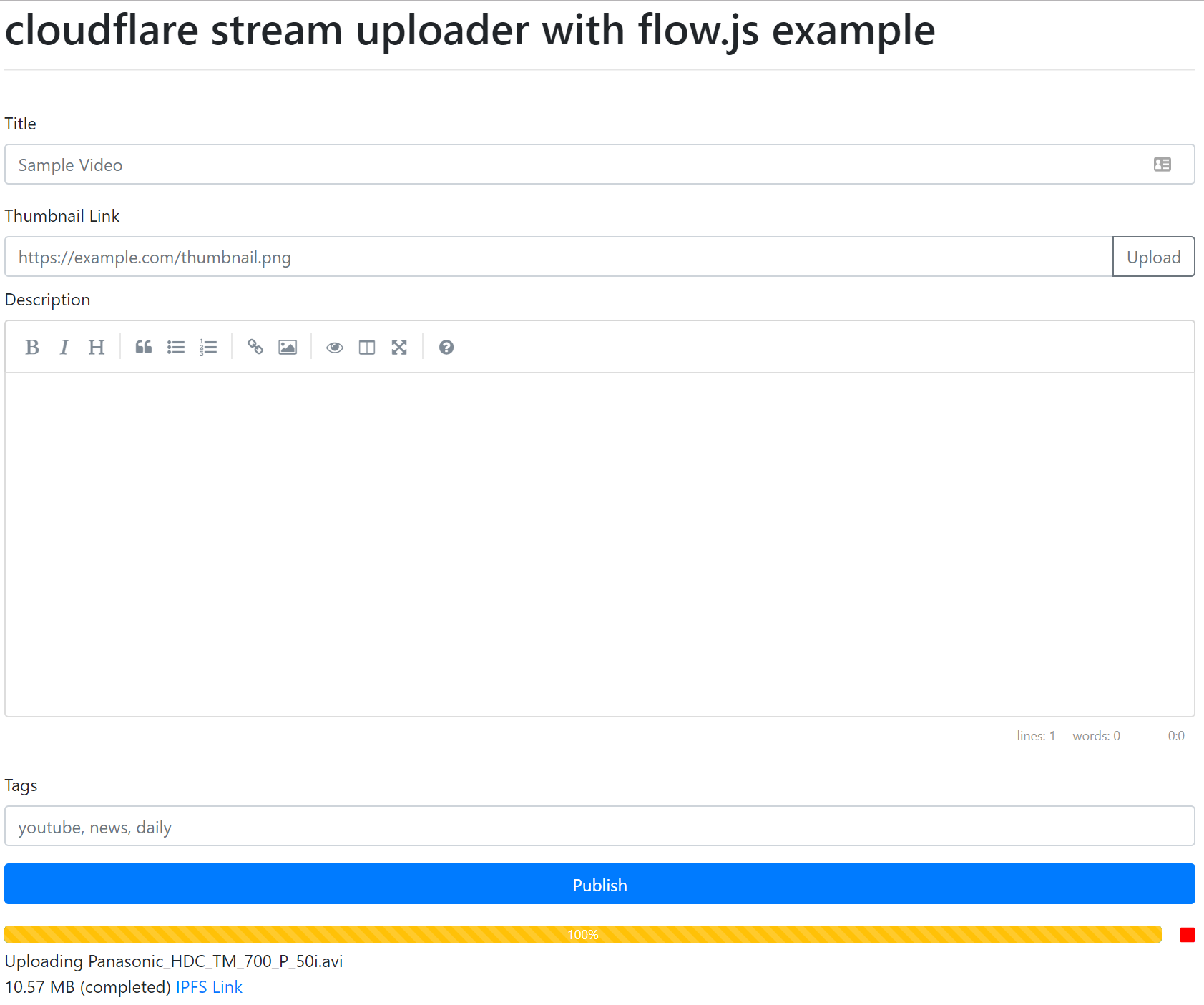Click the red cancel upload square
1204x1005 pixels.
click(x=1188, y=935)
